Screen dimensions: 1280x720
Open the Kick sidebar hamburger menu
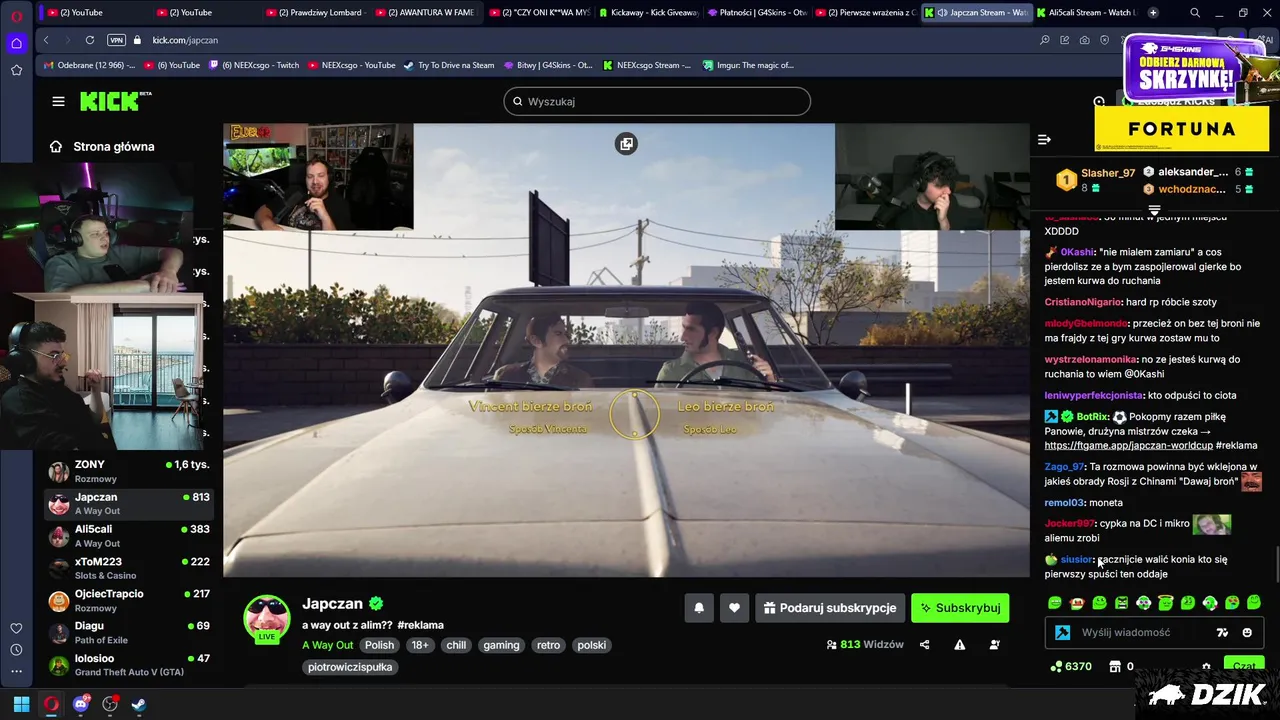click(x=58, y=101)
